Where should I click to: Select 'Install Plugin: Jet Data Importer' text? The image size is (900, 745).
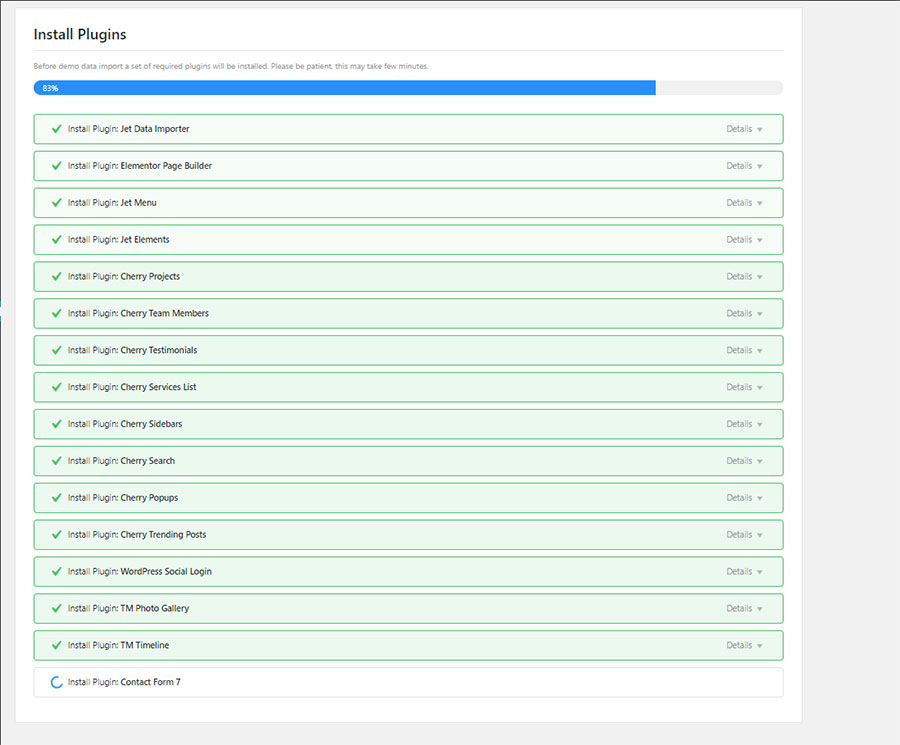pyautogui.click(x=129, y=129)
